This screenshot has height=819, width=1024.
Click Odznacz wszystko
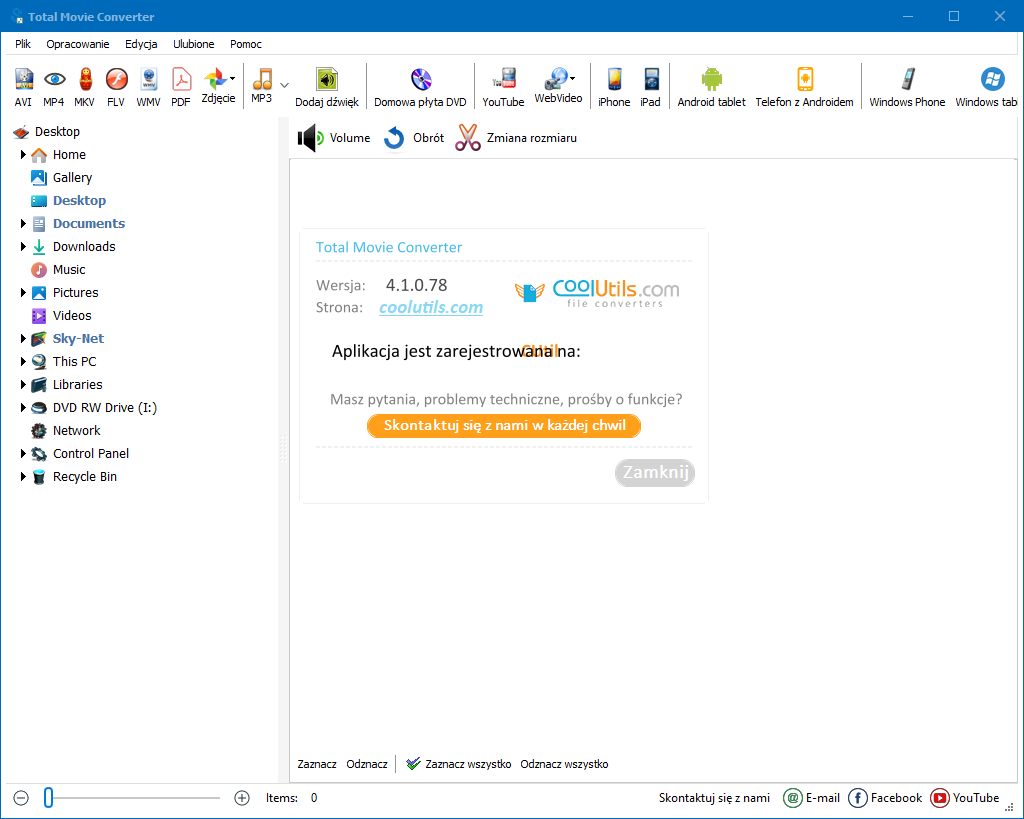[x=564, y=764]
